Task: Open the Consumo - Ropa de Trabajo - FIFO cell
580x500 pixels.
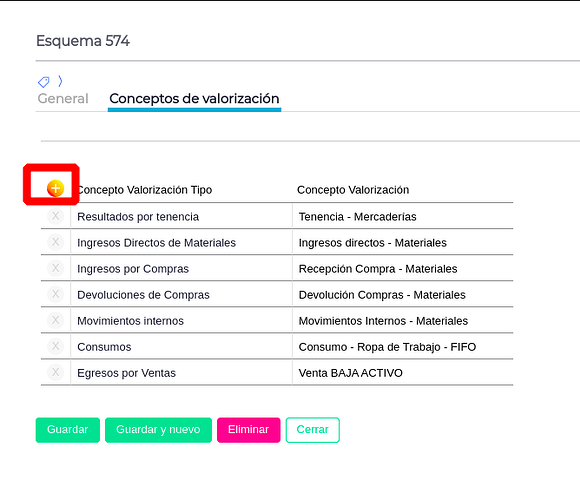Action: pyautogui.click(x=402, y=347)
